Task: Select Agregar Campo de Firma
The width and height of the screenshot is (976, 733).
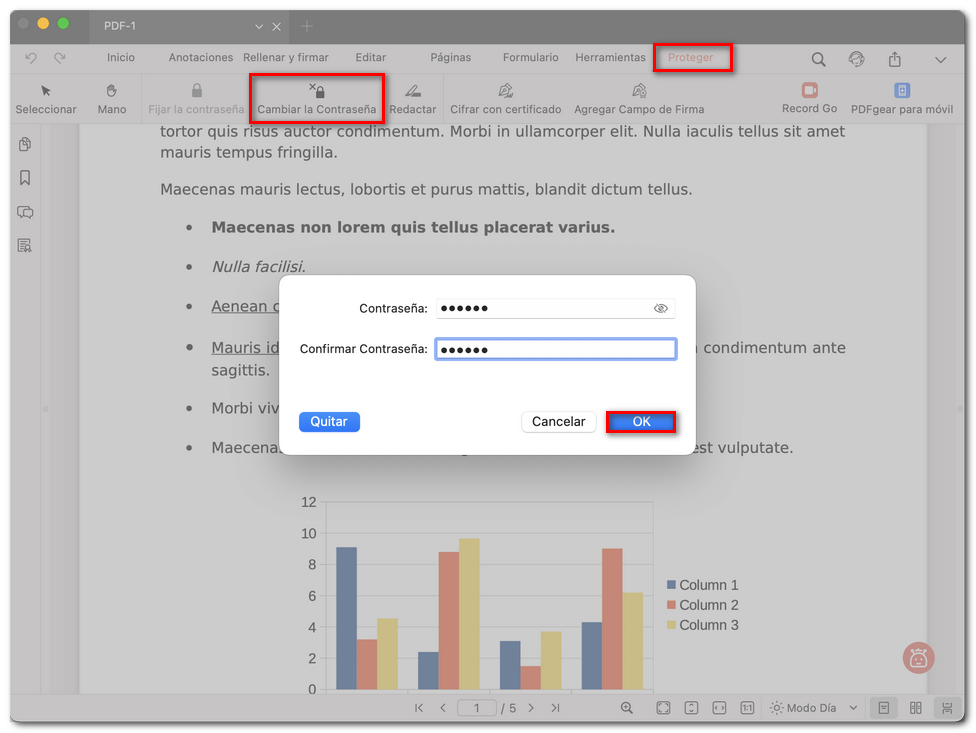Action: tap(639, 97)
